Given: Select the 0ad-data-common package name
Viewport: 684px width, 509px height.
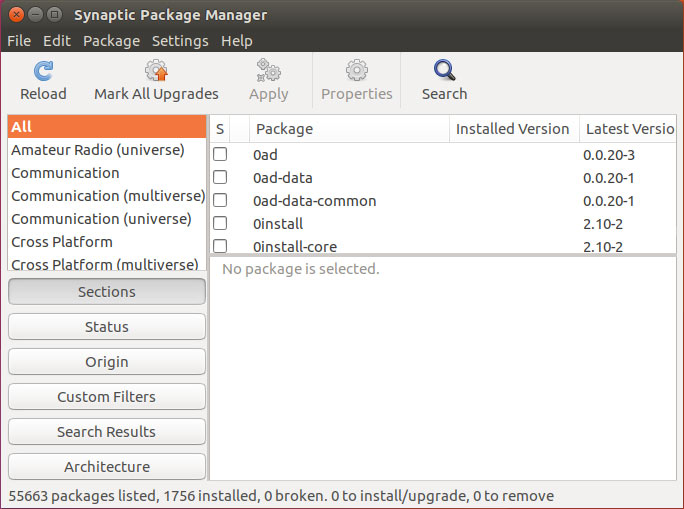Looking at the screenshot, I should 315,201.
